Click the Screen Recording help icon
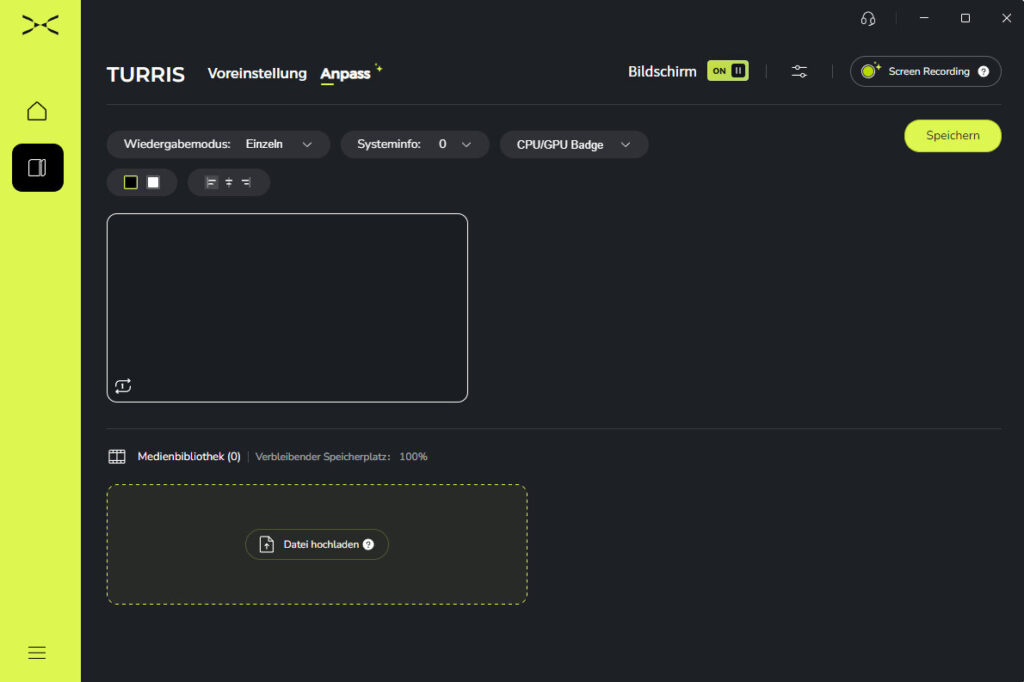The width and height of the screenshot is (1024, 682). tap(983, 72)
